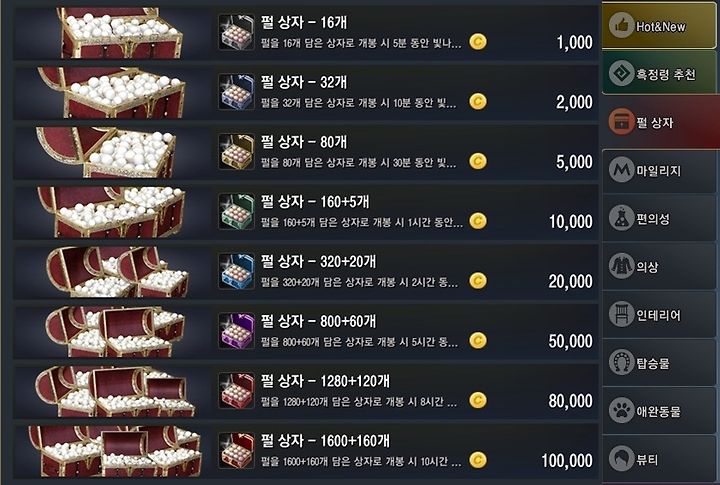Click the gold 펄 상자 - 80개 item icon
This screenshot has height=485, width=720.
click(236, 152)
